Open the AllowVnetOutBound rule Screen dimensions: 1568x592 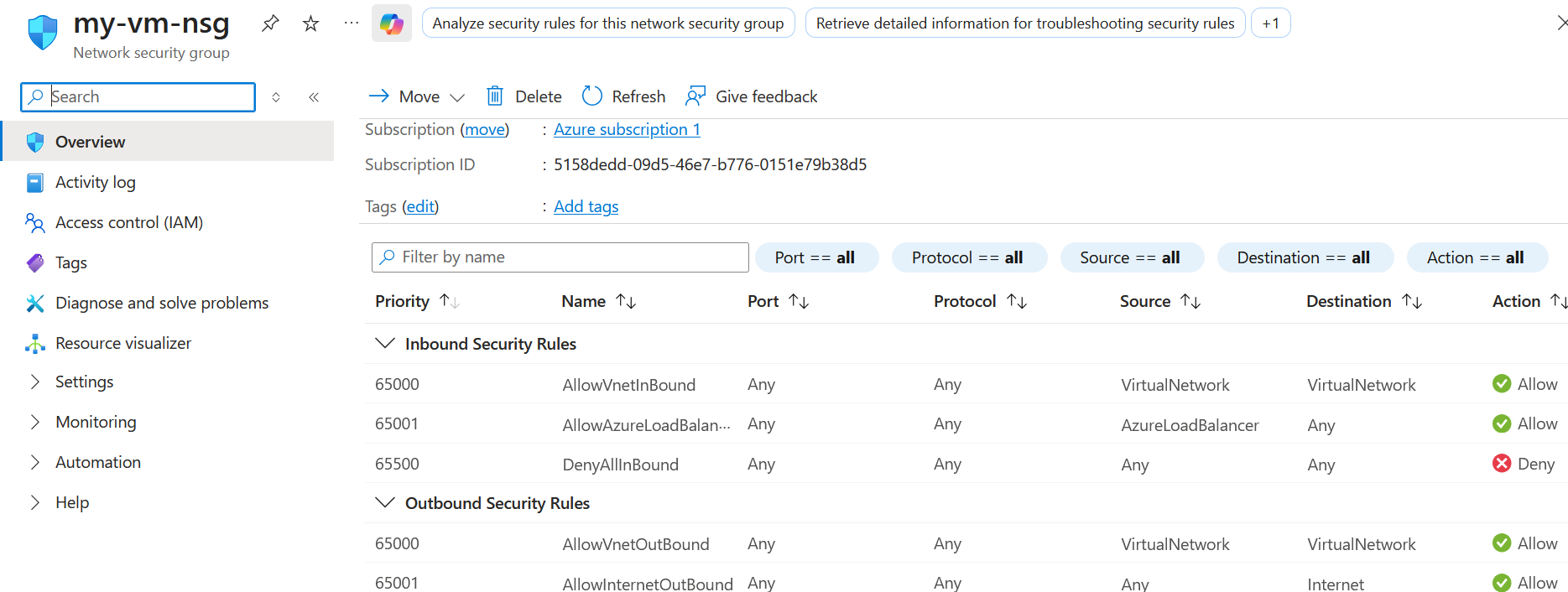[x=635, y=544]
